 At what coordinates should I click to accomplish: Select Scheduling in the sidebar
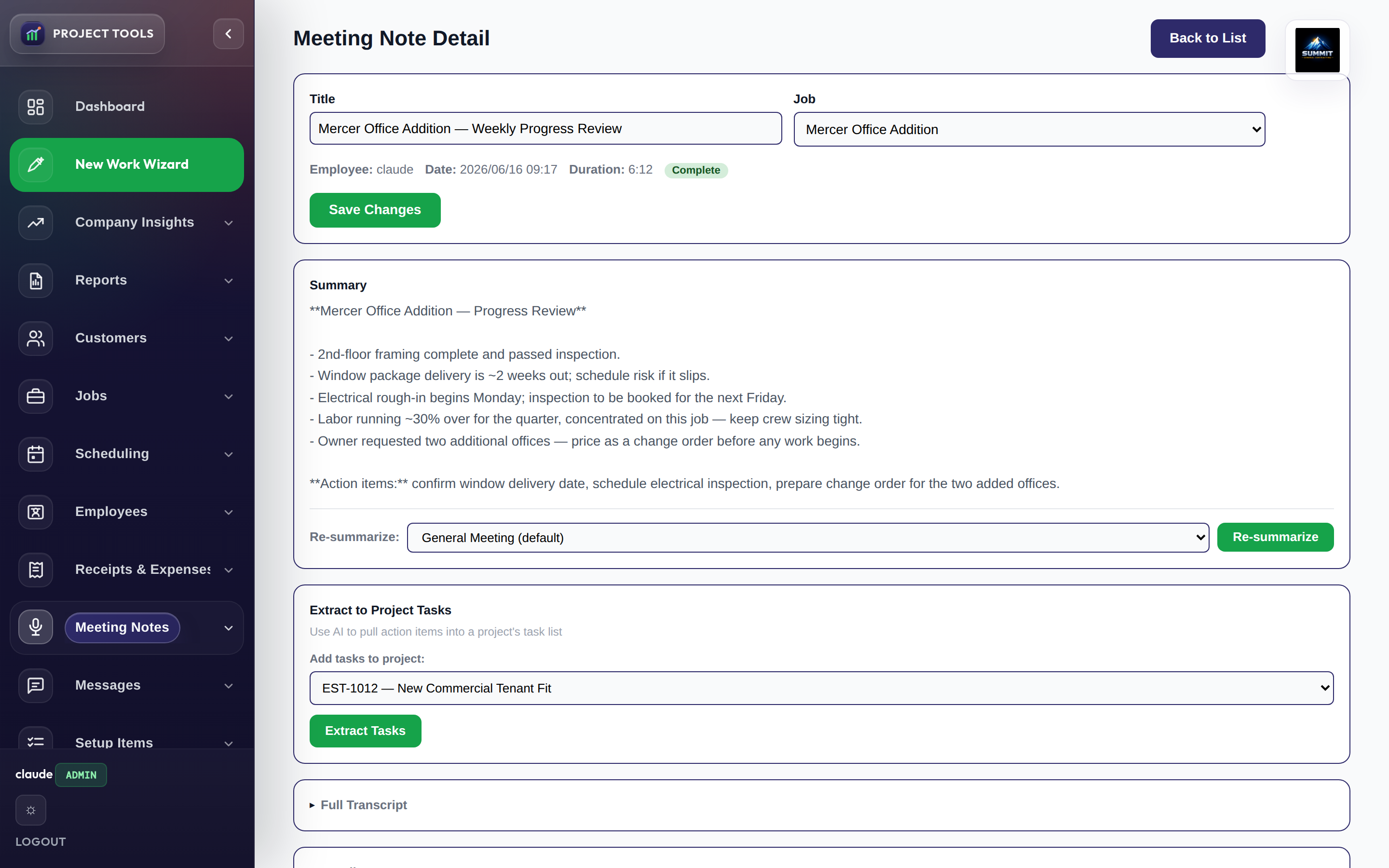pos(112,453)
